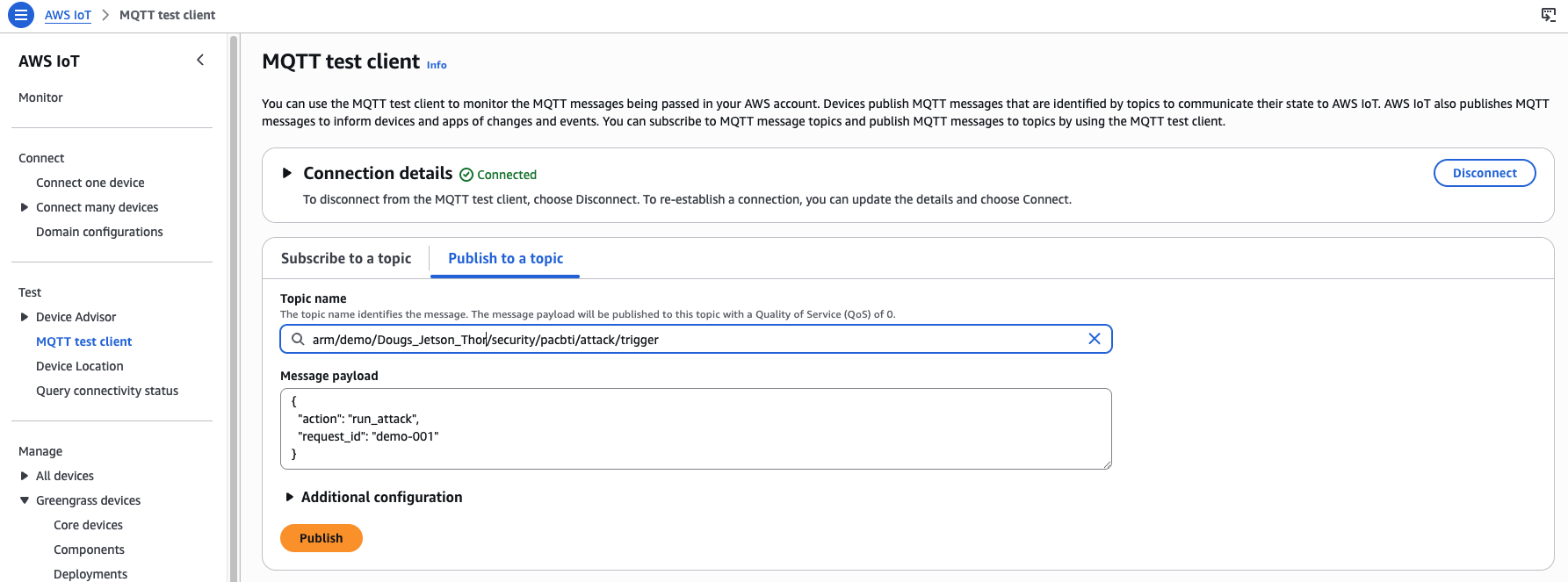Click the Connect section heading
This screenshot has height=582, width=1568.
pos(41,158)
